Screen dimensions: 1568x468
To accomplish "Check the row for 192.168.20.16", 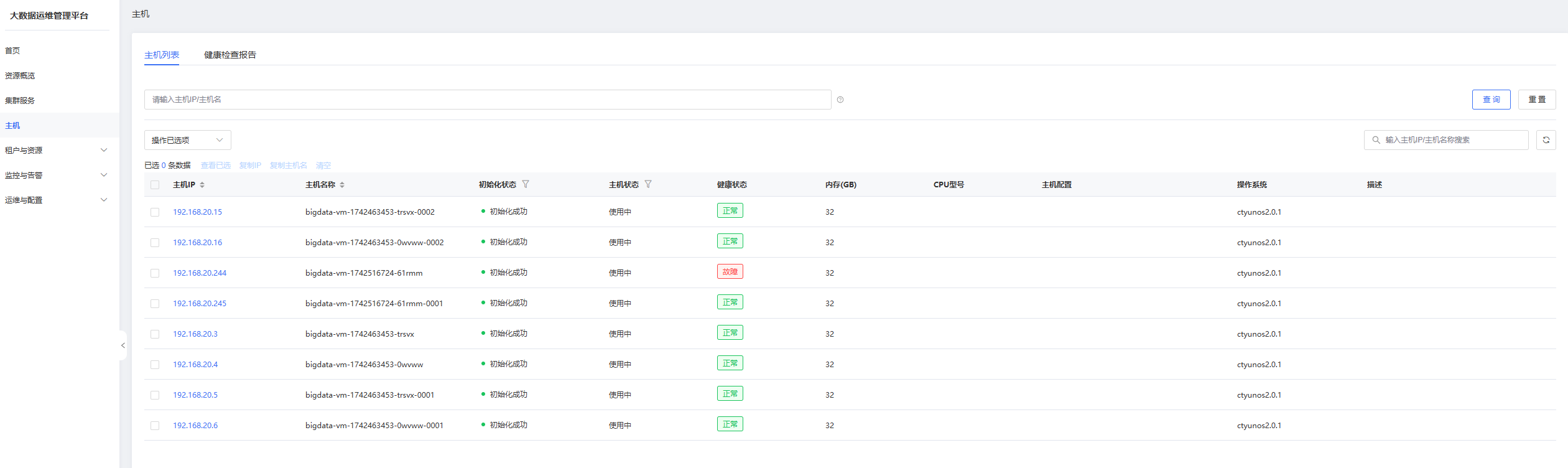I will [x=155, y=243].
